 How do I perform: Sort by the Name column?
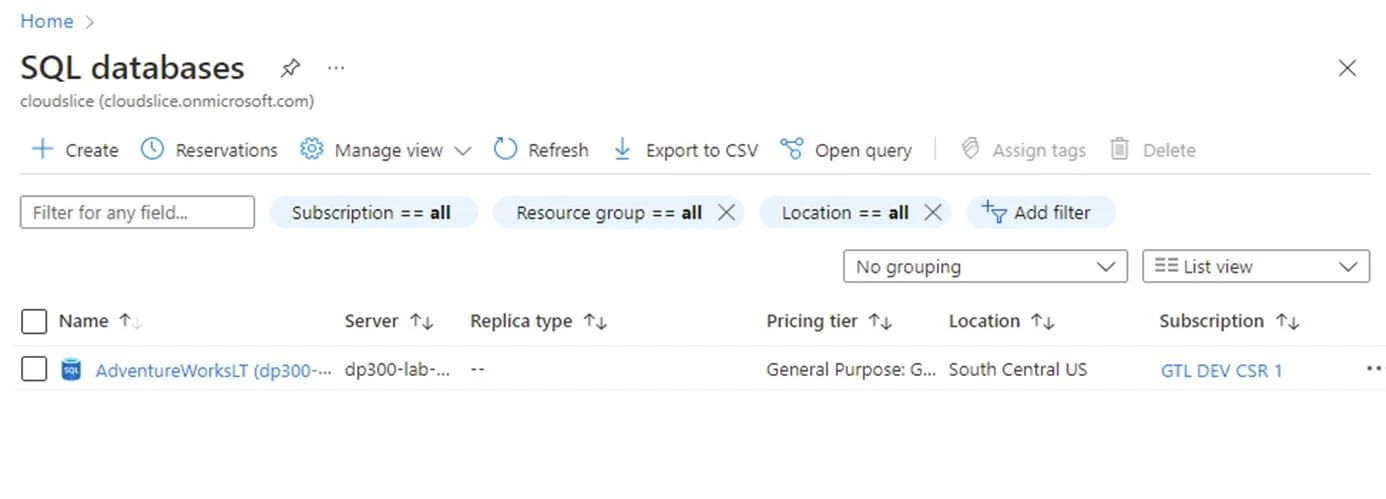[100, 321]
